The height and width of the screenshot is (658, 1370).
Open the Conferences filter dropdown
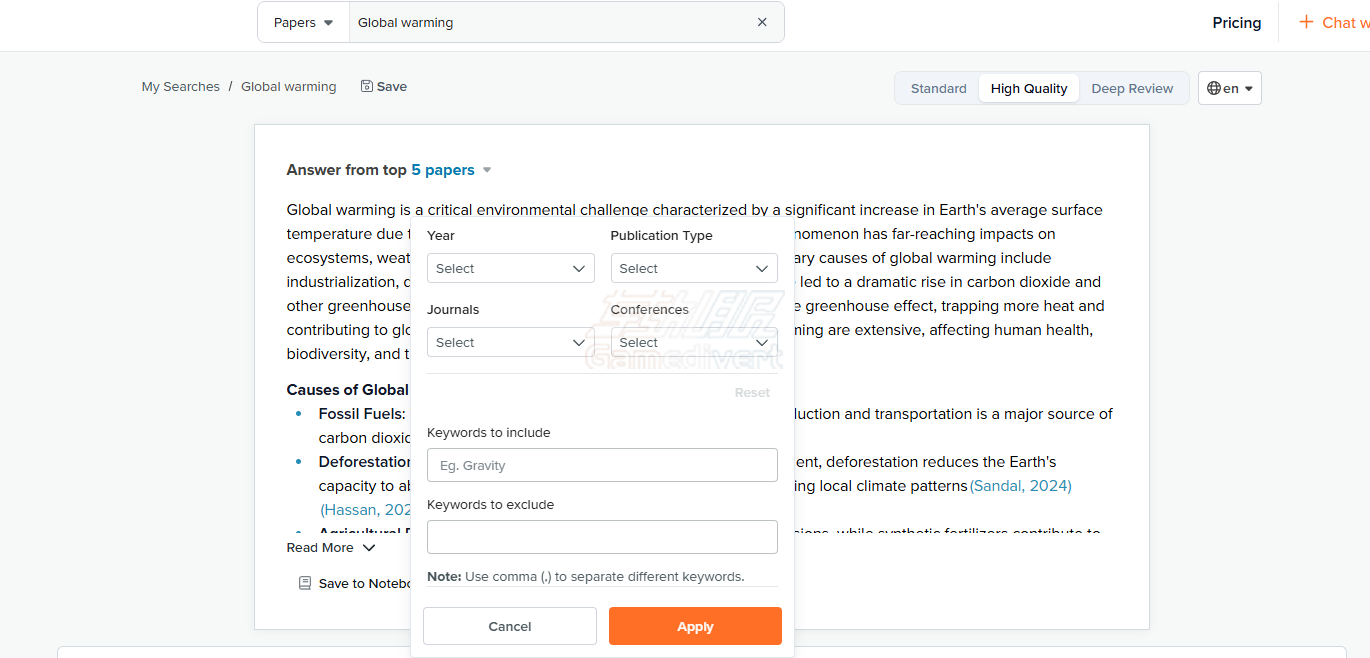[694, 342]
